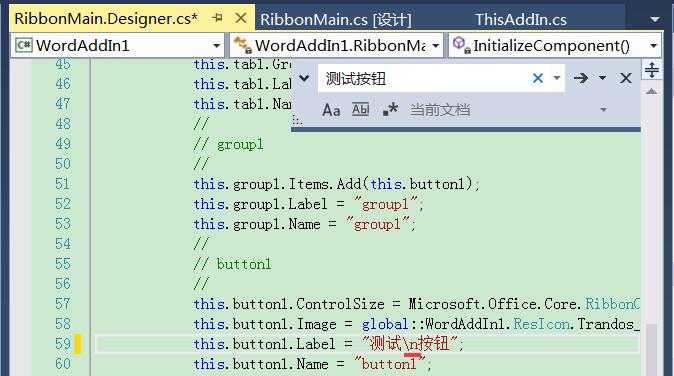
Task: Open the search history dropdown
Action: click(556, 78)
